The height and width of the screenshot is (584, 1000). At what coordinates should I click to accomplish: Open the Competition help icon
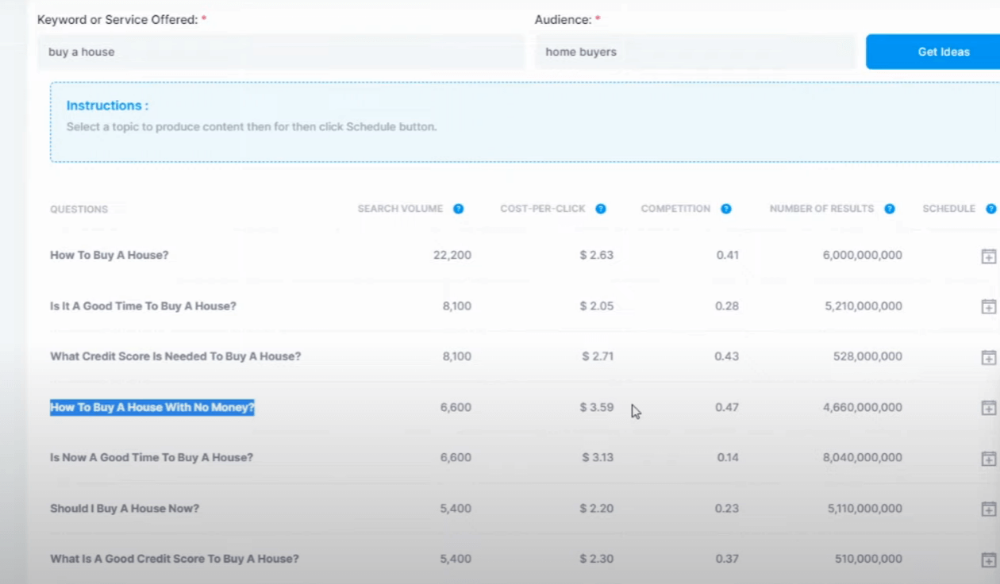(x=726, y=208)
